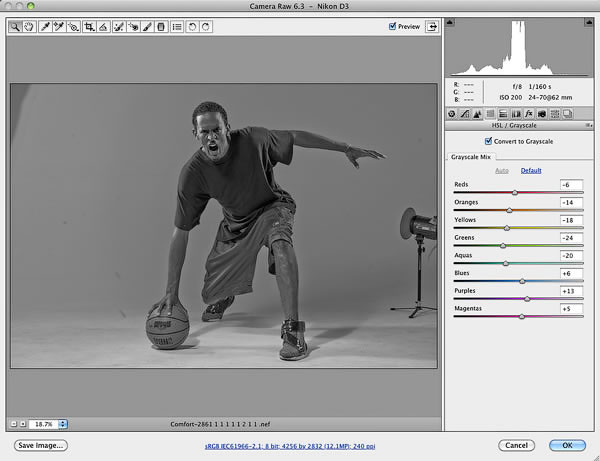Screen dimensions: 600x461
Task: Open the Tone Curve panel tab
Action: pyautogui.click(x=463, y=115)
